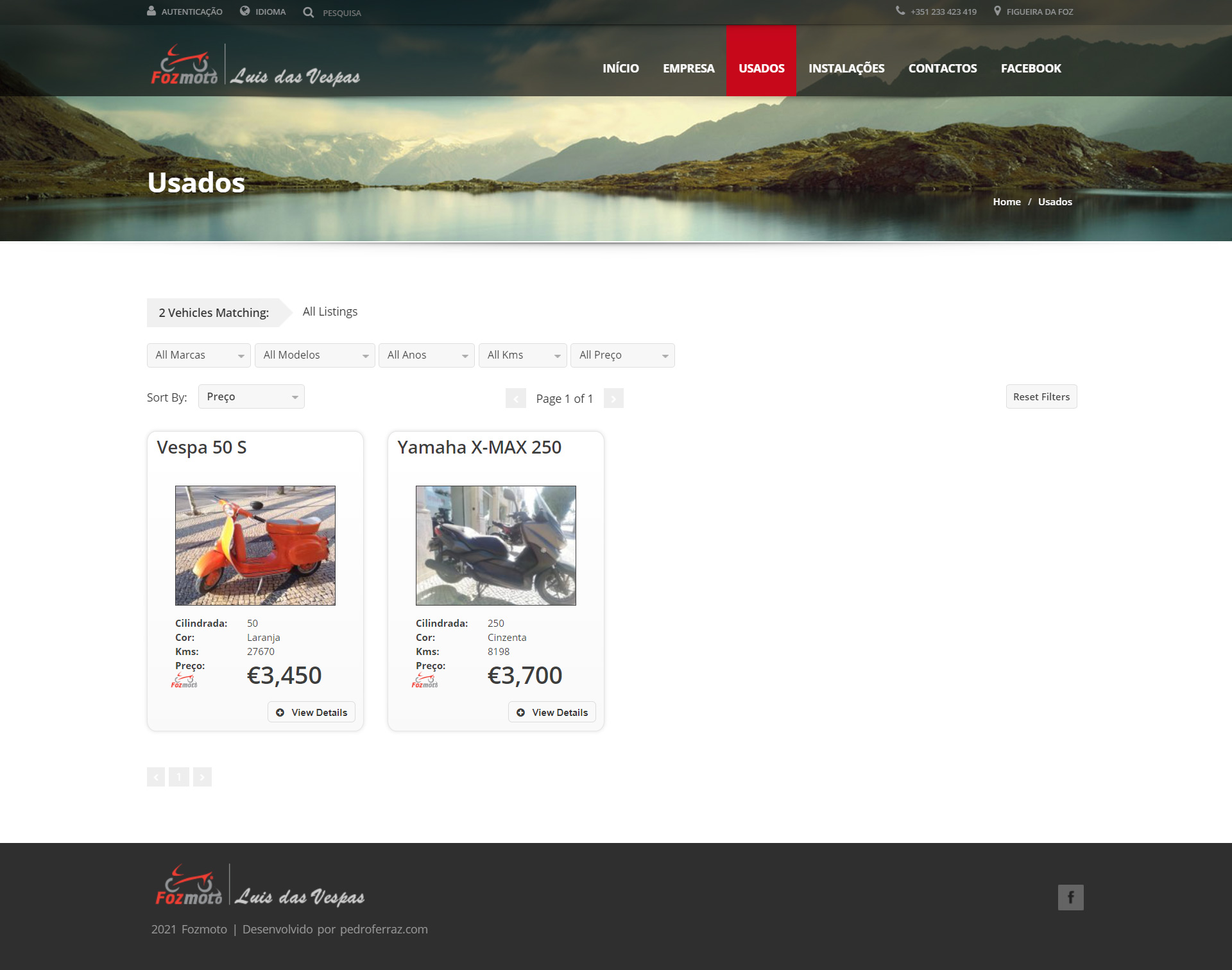Click the Reset Filters button
The height and width of the screenshot is (970, 1232).
1041,396
